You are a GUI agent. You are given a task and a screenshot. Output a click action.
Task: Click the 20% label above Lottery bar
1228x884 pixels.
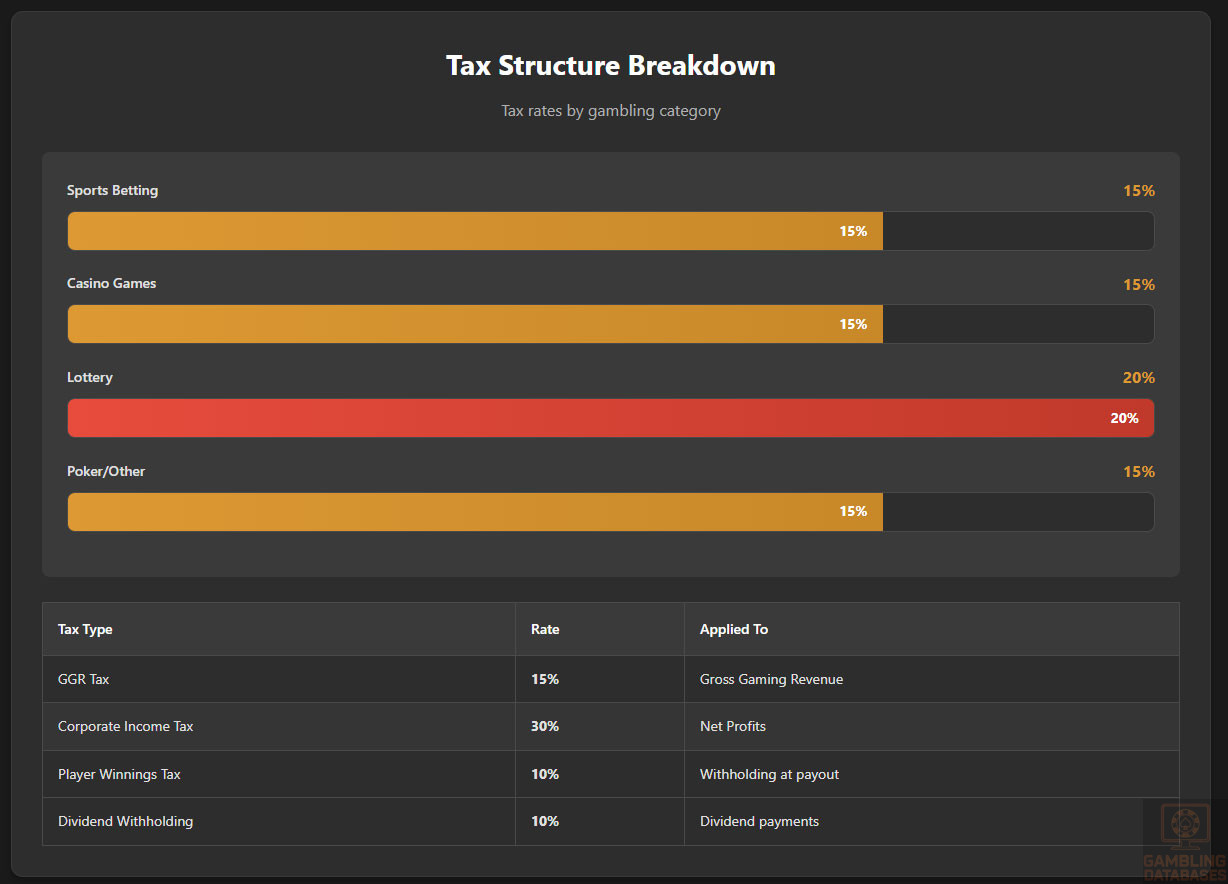tap(1138, 377)
